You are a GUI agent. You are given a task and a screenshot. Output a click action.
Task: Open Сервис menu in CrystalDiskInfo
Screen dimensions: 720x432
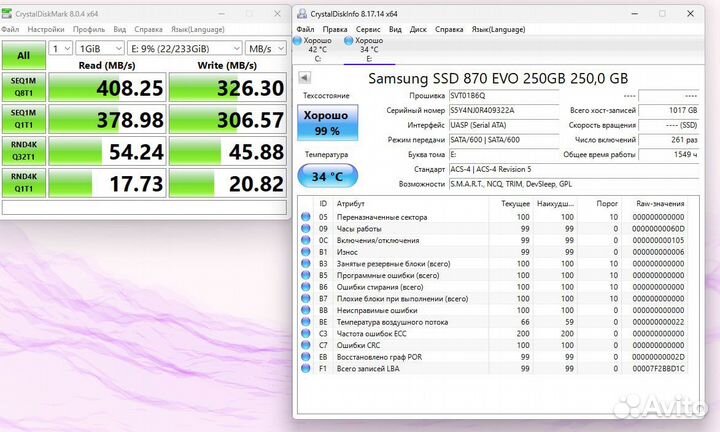[x=368, y=29]
